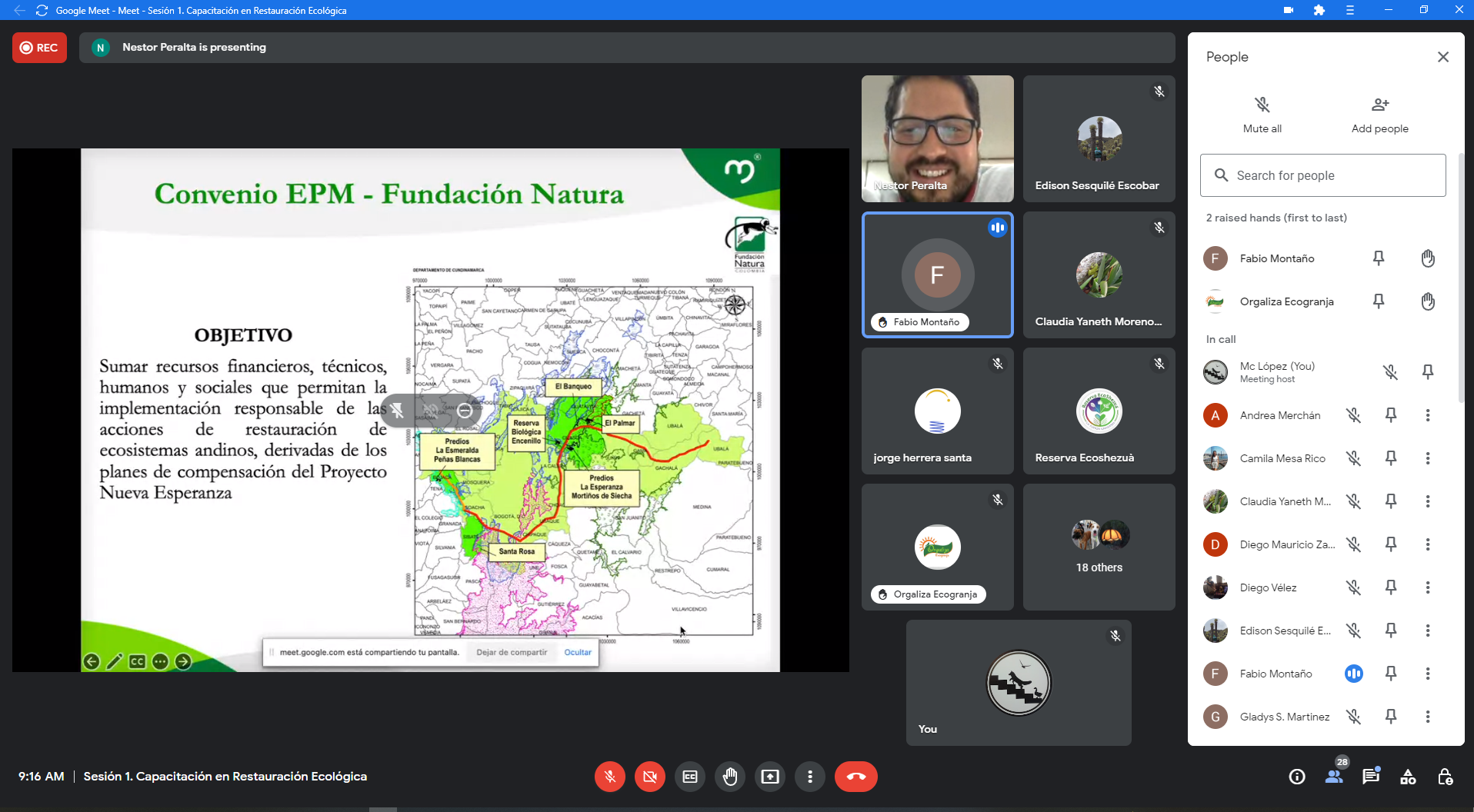Click Mute all
This screenshot has width=1474, height=812.
(1262, 115)
